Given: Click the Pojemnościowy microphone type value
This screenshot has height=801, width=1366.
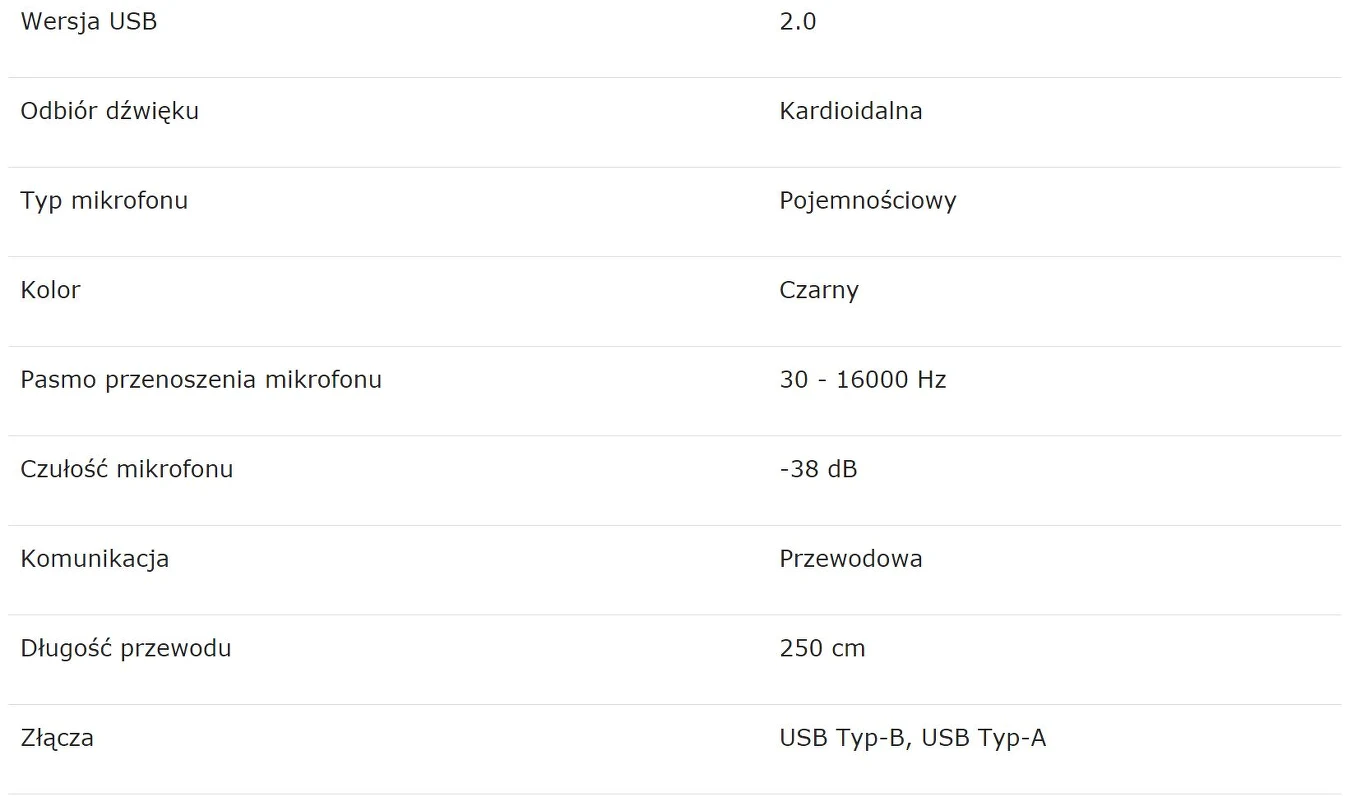Looking at the screenshot, I should pyautogui.click(x=868, y=201).
